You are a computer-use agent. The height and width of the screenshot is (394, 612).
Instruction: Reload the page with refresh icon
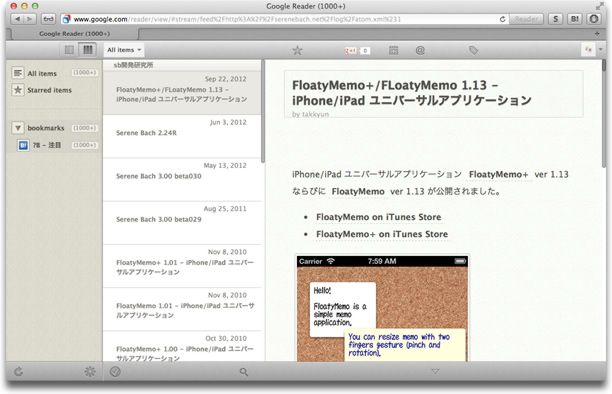point(502,19)
